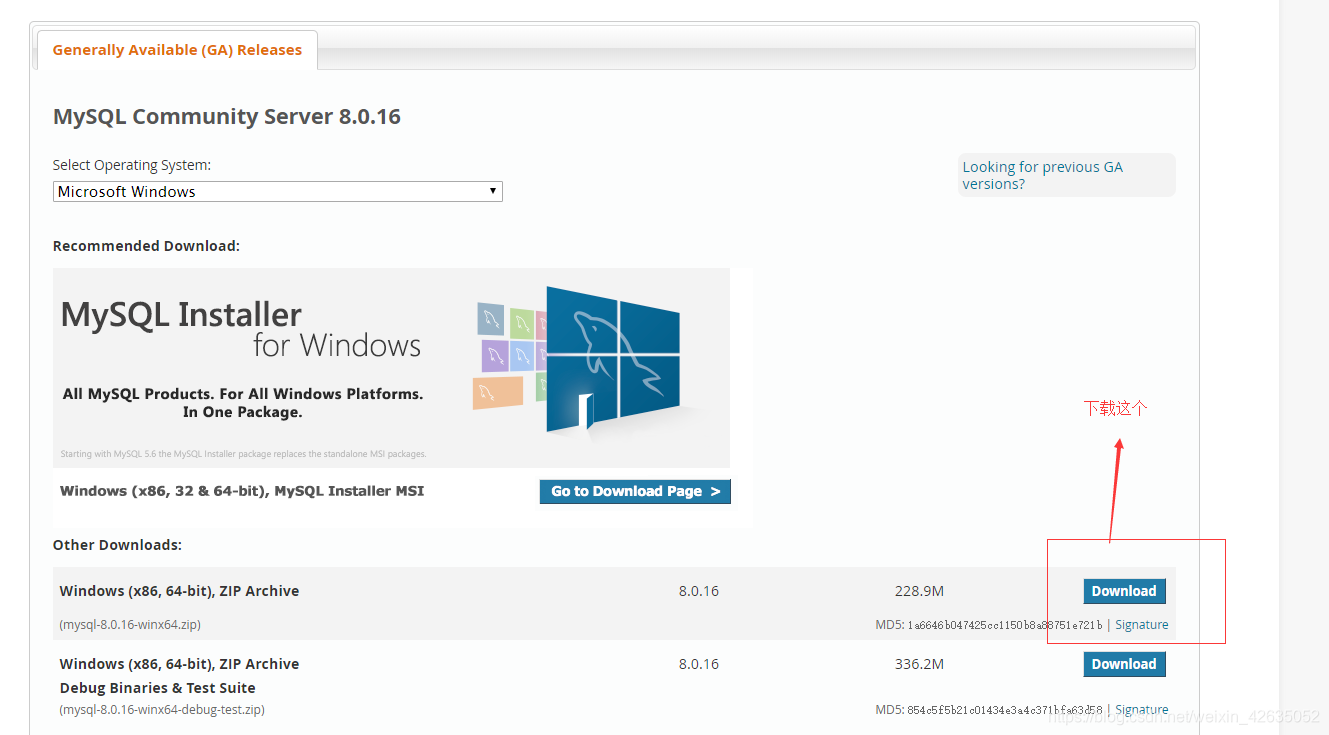Viewport: 1329px width, 735px height.
Task: Select the 8.0.16 version in the Debug Binaries row
Action: point(699,664)
